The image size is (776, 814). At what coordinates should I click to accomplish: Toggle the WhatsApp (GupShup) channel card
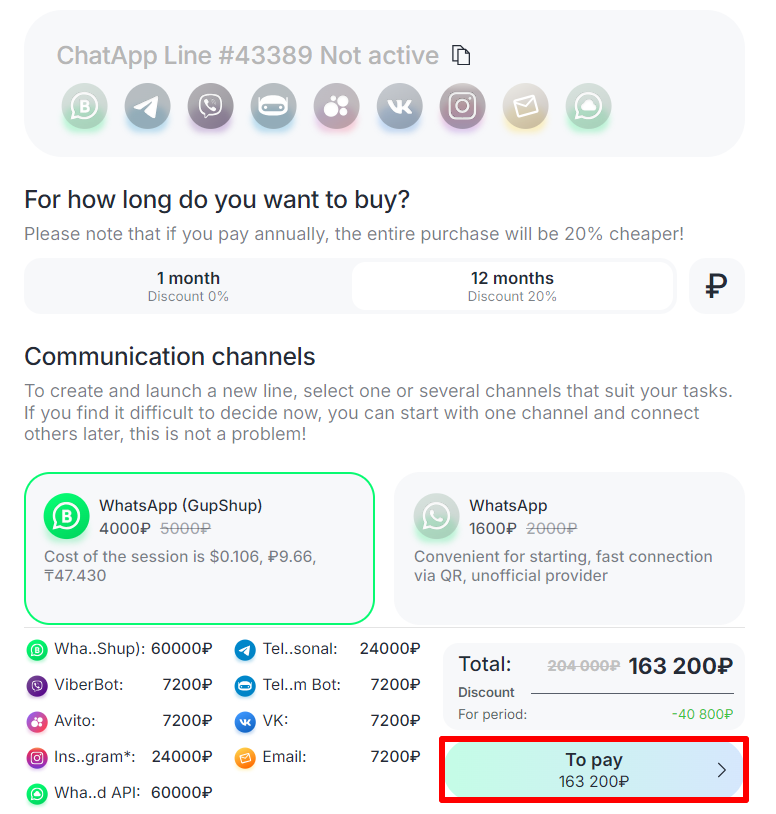point(199,548)
